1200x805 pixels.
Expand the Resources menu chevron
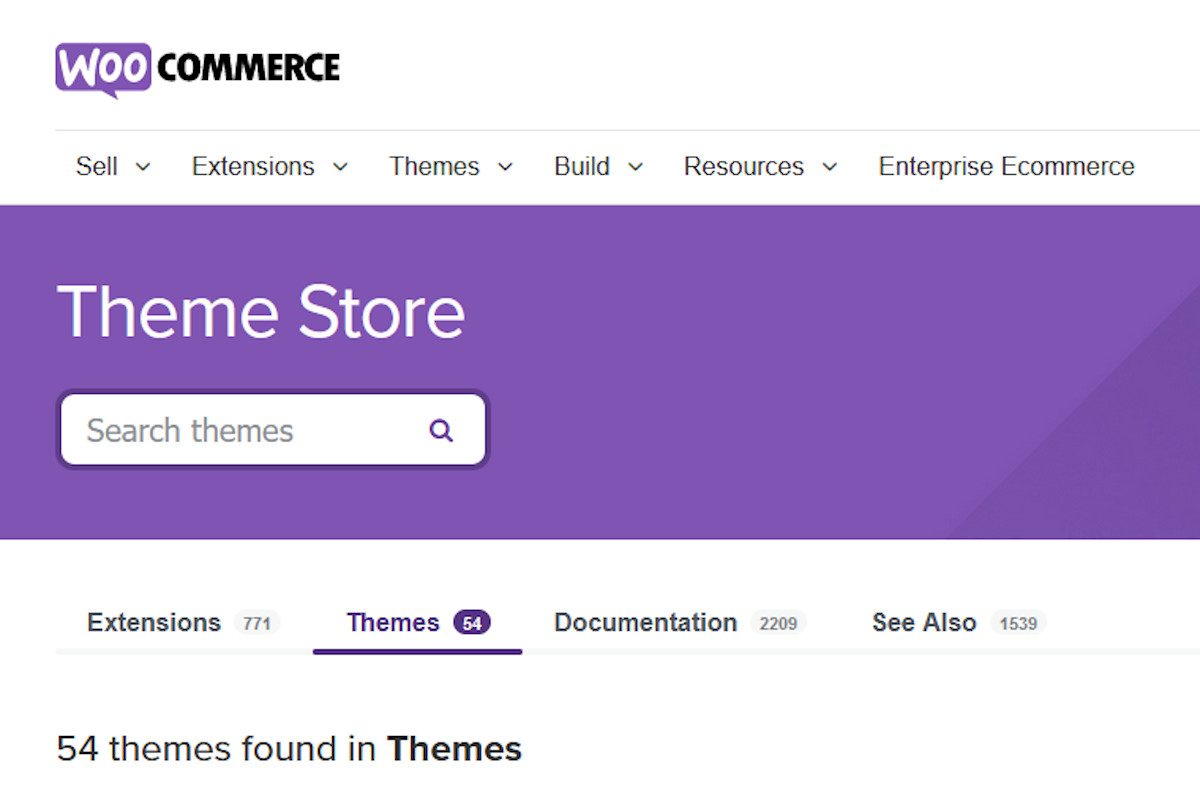click(830, 167)
